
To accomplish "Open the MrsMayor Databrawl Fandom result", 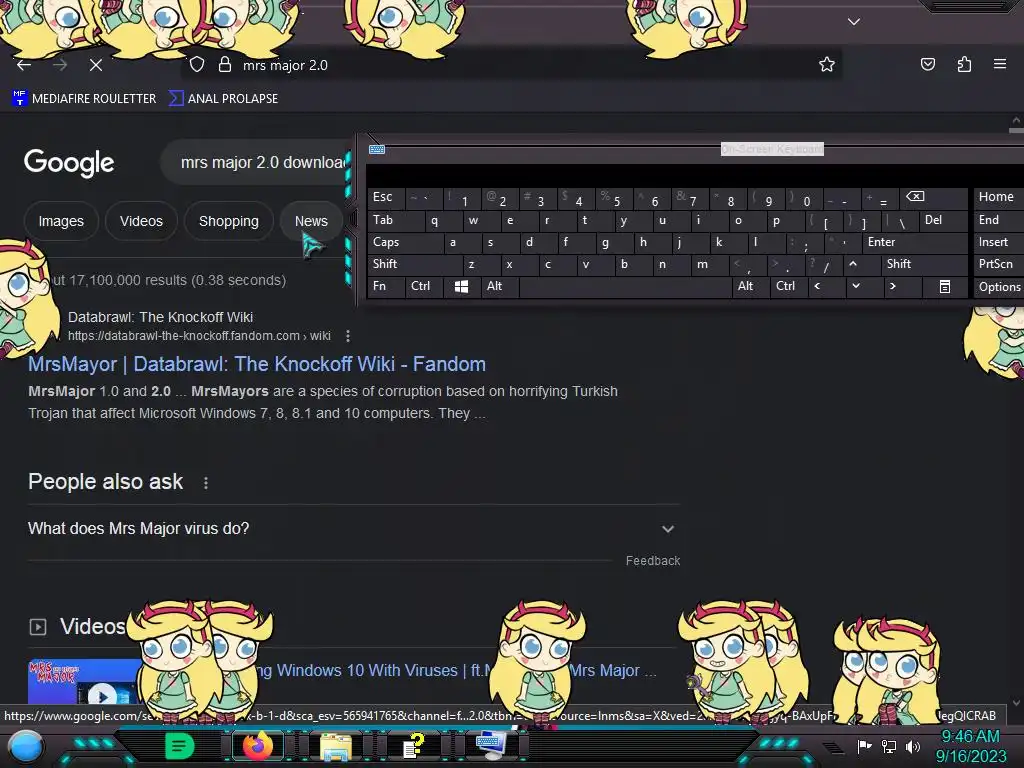I will 257,364.
